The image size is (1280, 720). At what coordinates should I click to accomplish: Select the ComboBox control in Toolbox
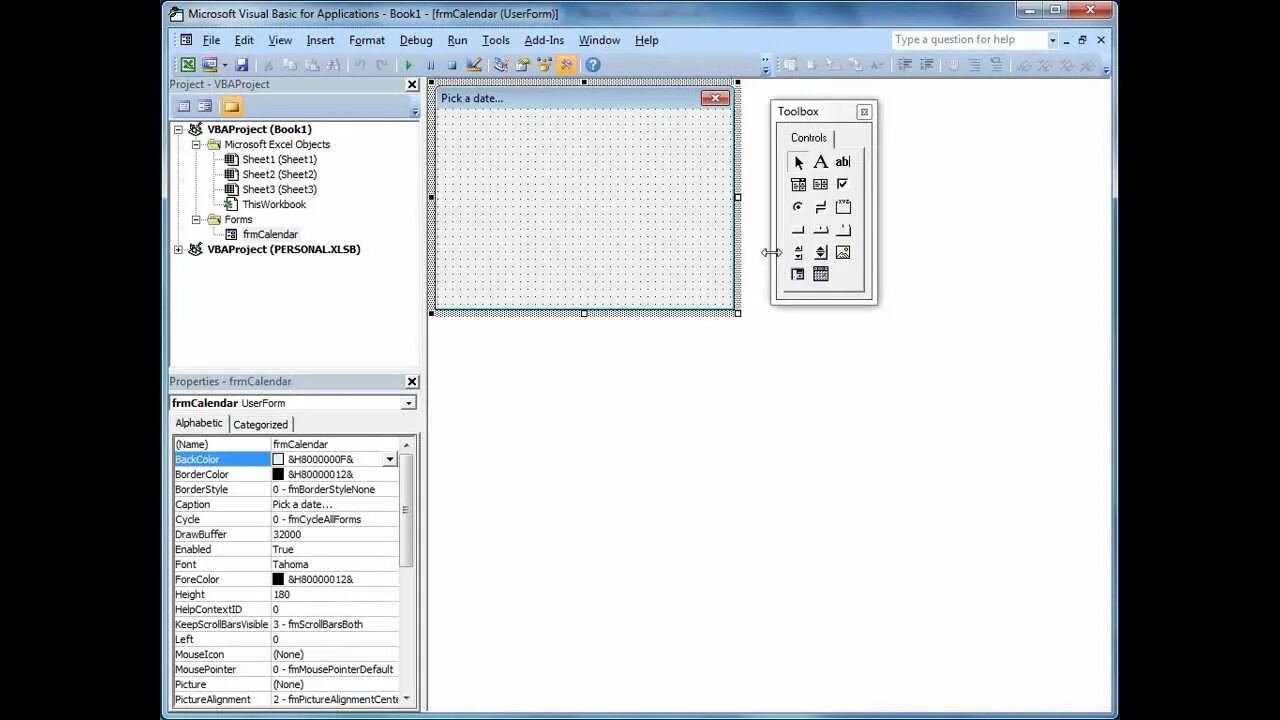pyautogui.click(x=798, y=184)
